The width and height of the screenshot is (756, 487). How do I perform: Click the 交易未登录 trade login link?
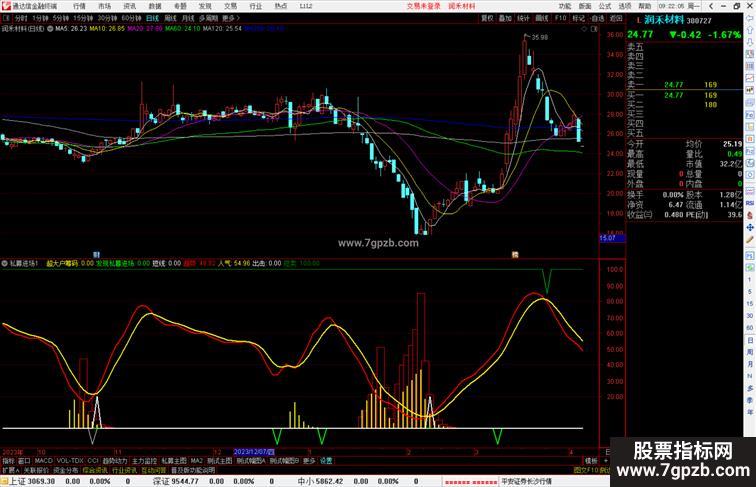(x=423, y=6)
